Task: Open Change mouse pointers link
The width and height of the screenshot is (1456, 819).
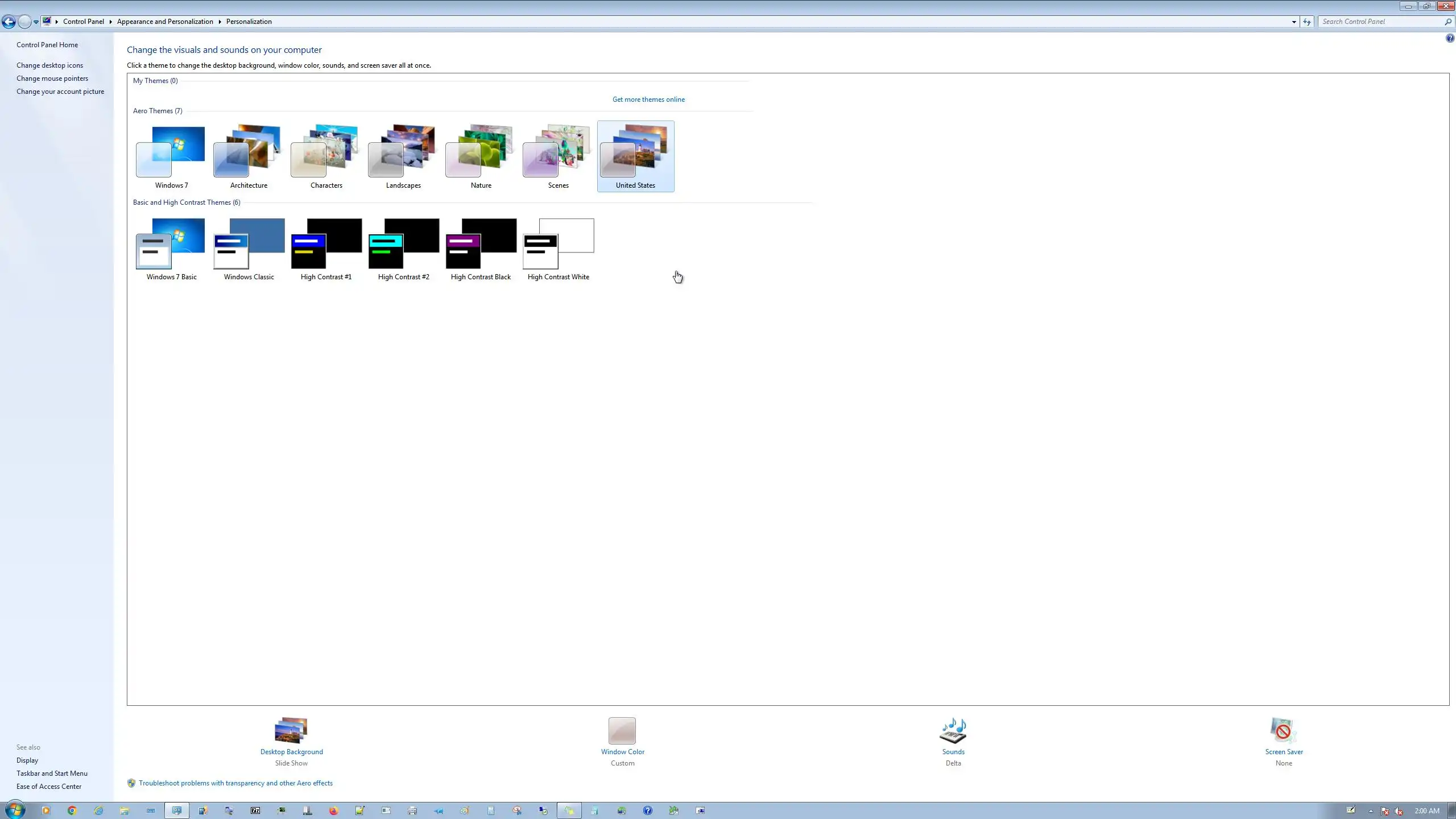Action: coord(52,78)
